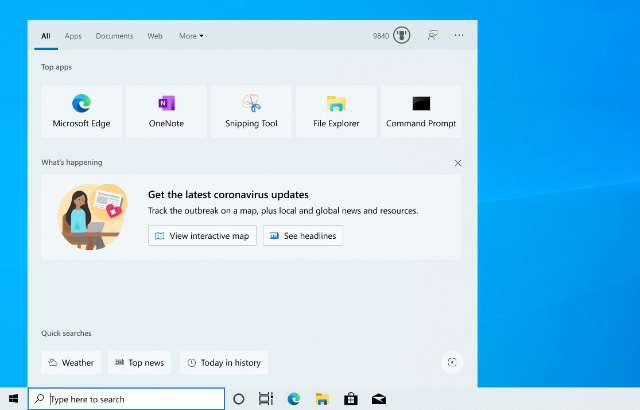640x410 pixels.
Task: Dismiss the What's happening section
Action: pyautogui.click(x=458, y=163)
